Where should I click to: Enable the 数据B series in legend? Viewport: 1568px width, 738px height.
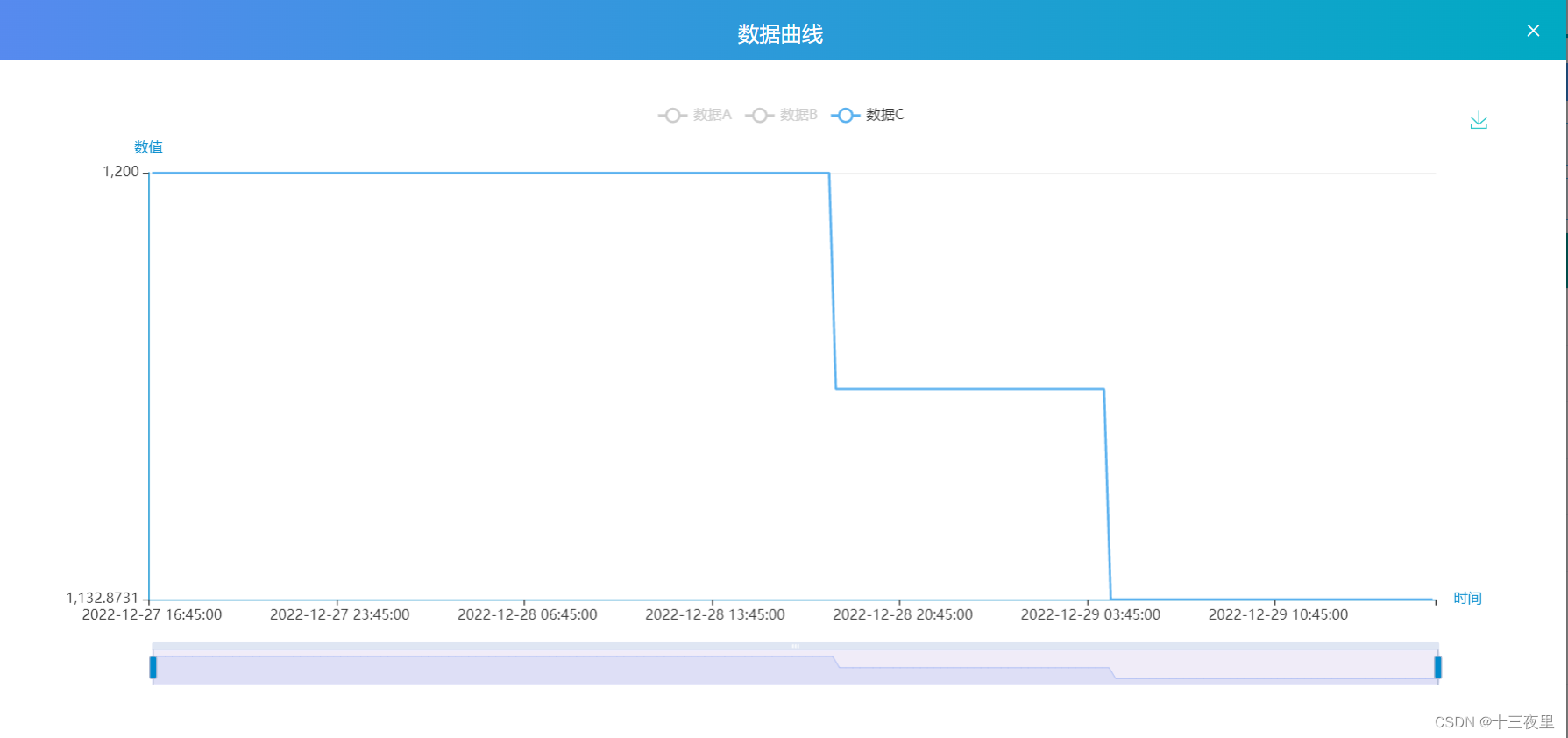(x=782, y=115)
